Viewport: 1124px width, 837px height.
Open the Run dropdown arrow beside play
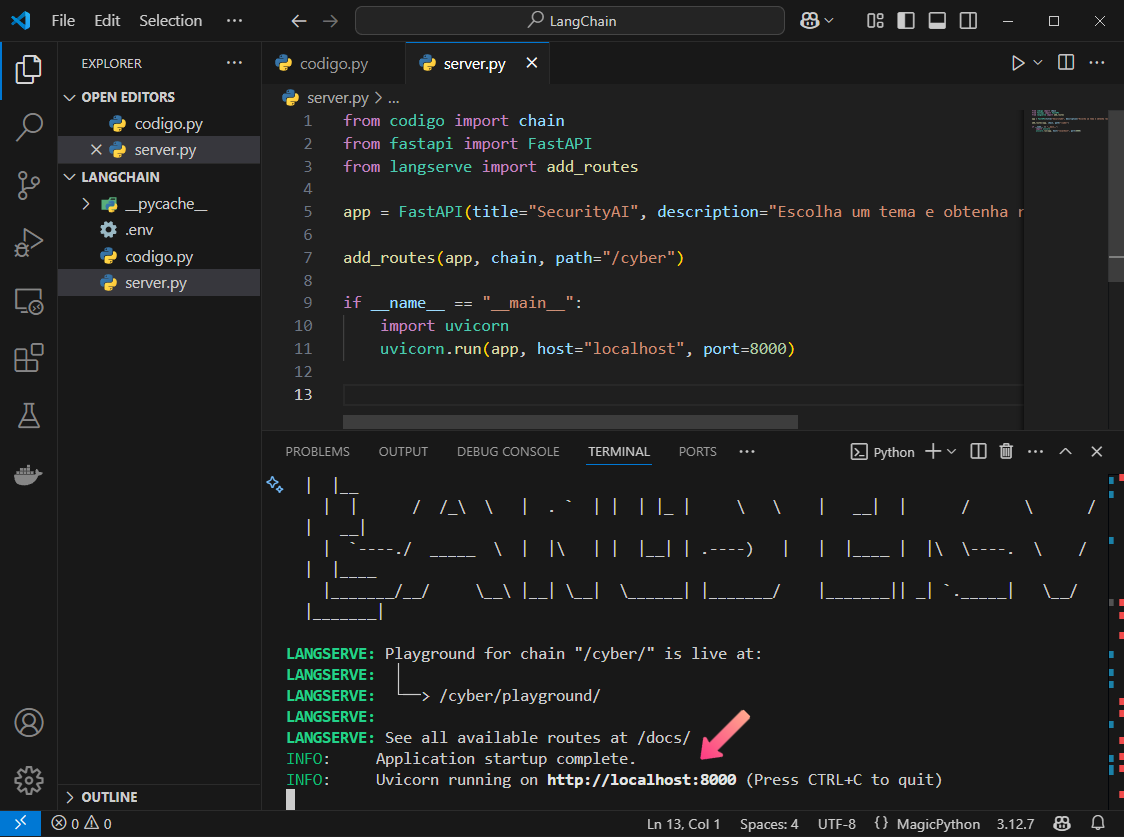click(1037, 63)
